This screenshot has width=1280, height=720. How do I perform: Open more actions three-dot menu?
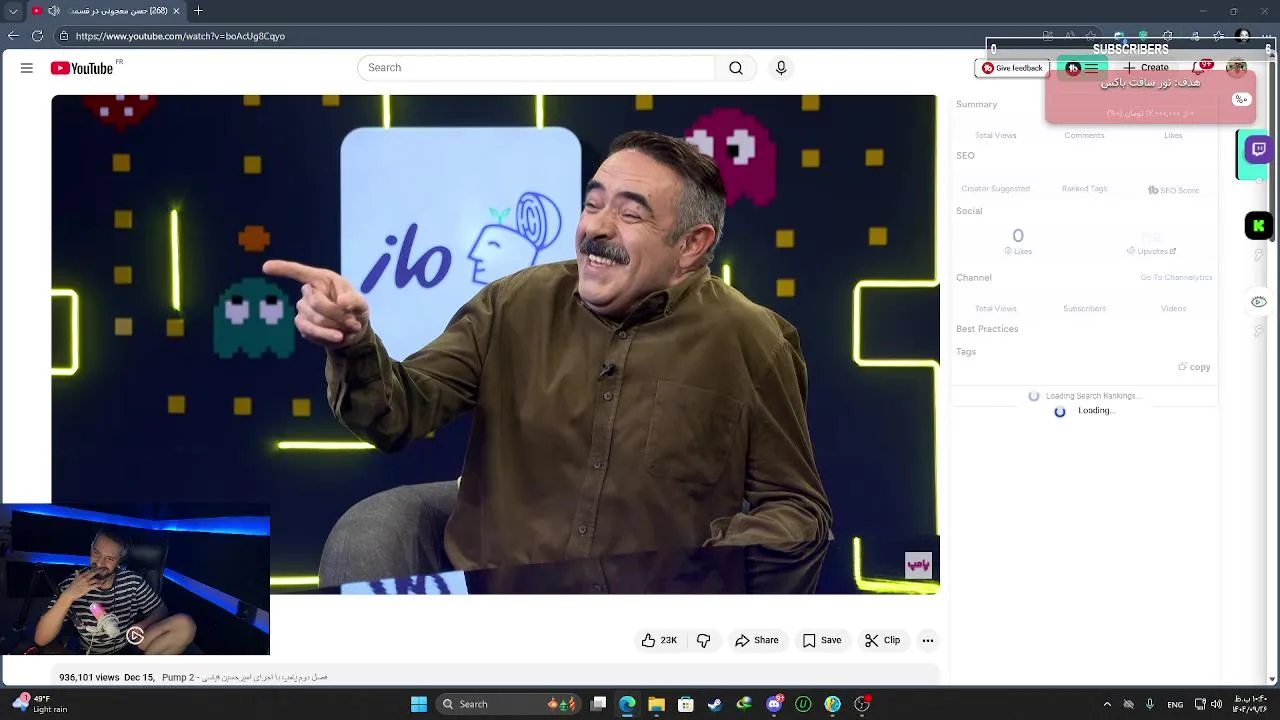click(x=928, y=640)
